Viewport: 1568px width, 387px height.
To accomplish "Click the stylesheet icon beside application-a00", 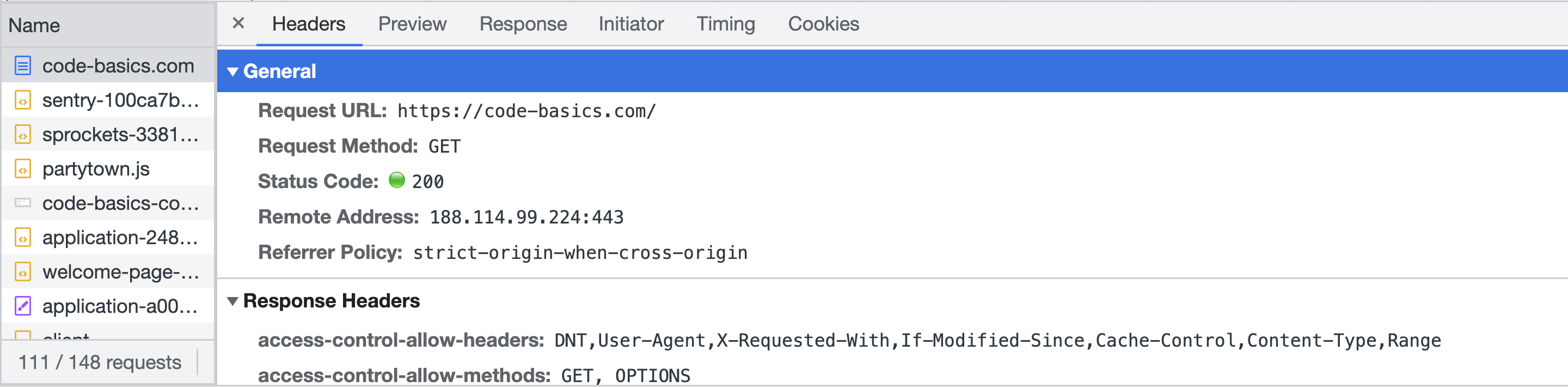I will pos(22,306).
